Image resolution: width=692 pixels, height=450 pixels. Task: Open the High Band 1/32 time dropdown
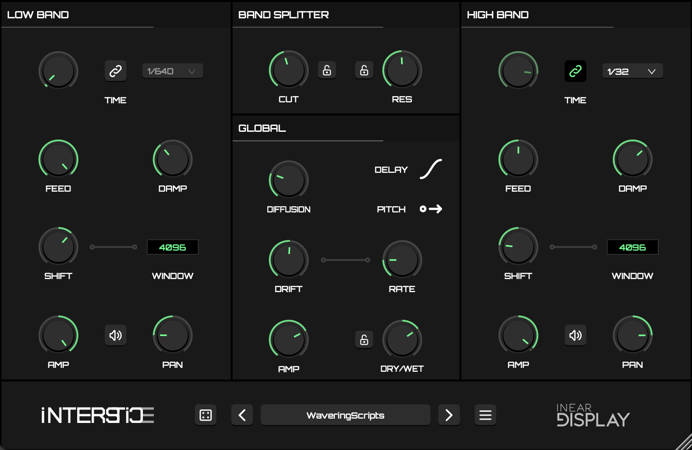pyautogui.click(x=633, y=71)
